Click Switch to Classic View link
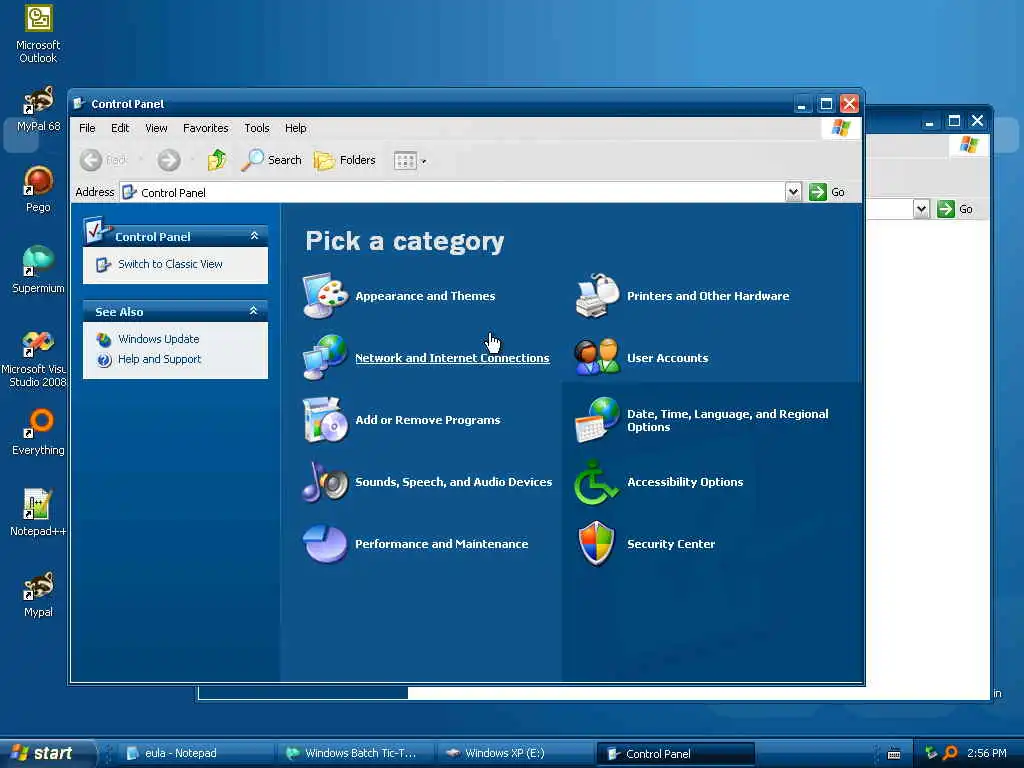The height and width of the screenshot is (768, 1024). (x=170, y=264)
